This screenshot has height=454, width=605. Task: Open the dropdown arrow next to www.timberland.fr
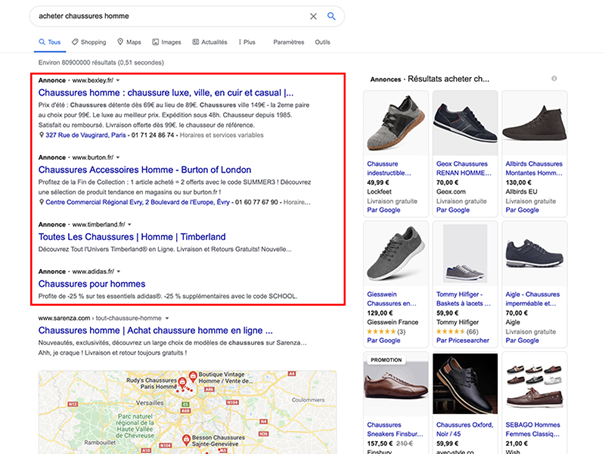129,224
